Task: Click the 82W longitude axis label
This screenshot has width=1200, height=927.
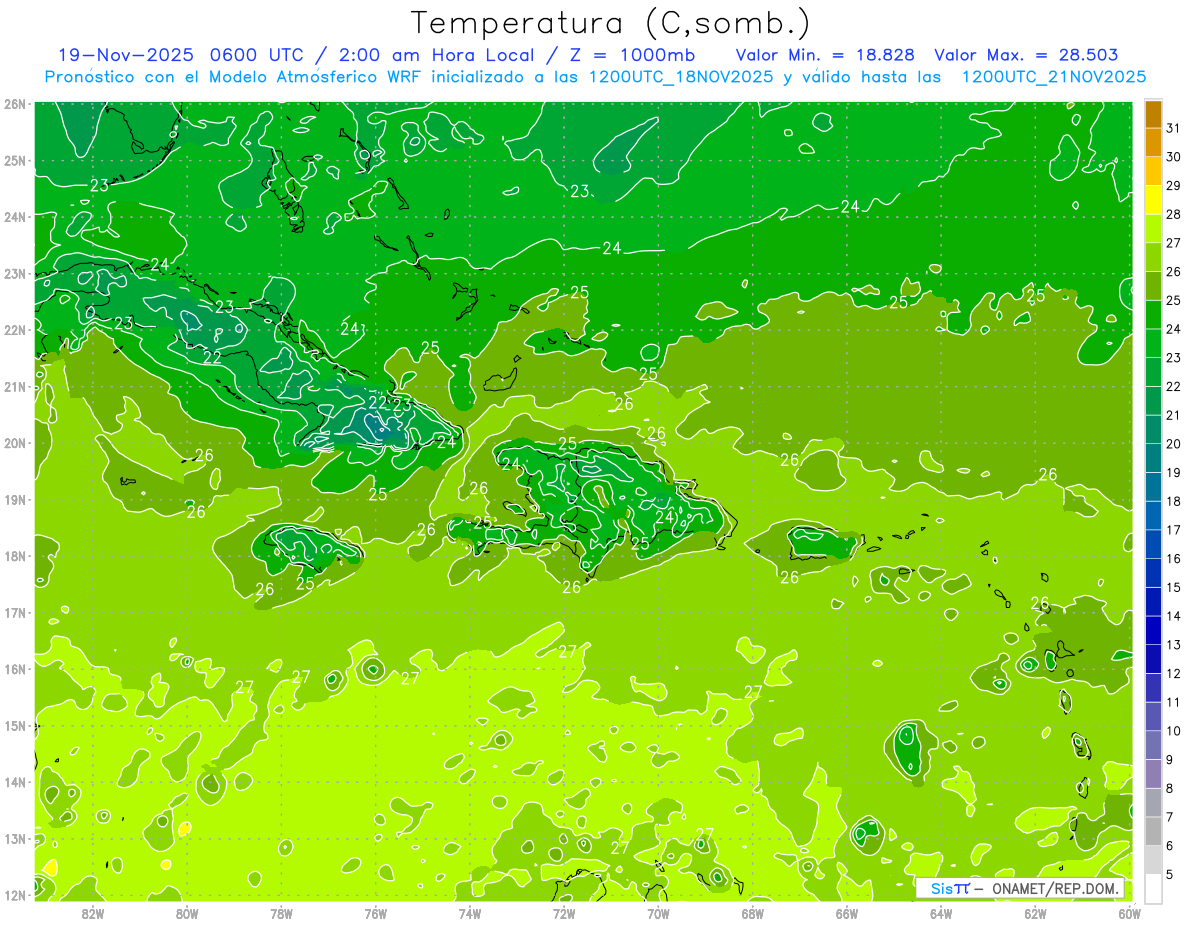Action: pos(93,913)
